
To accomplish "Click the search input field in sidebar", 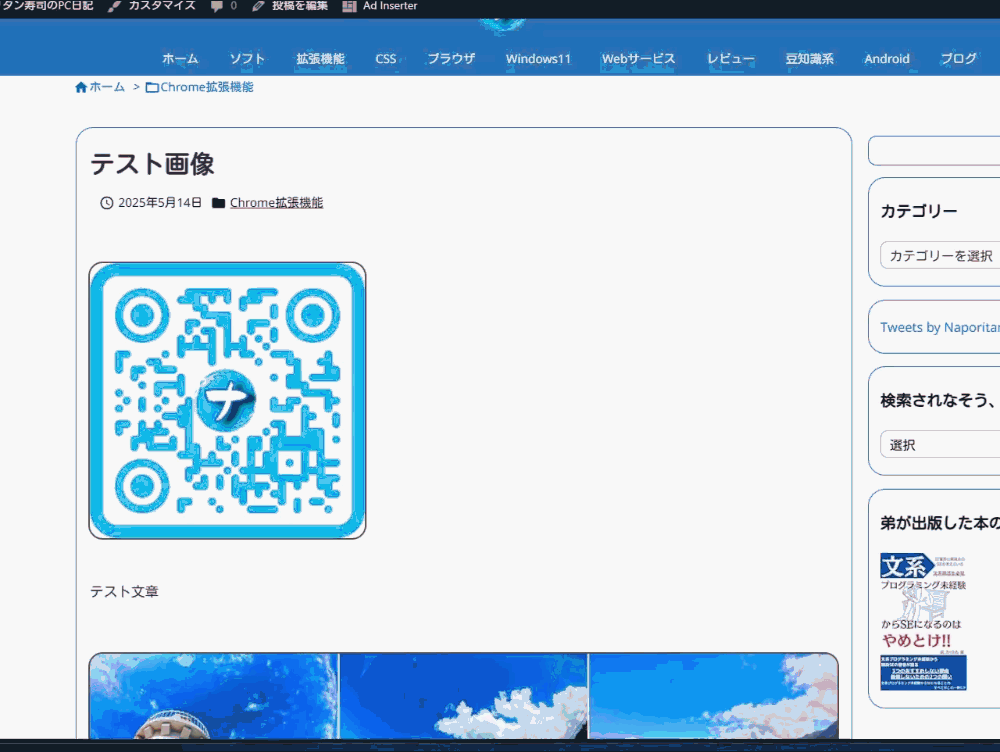I will (x=934, y=151).
